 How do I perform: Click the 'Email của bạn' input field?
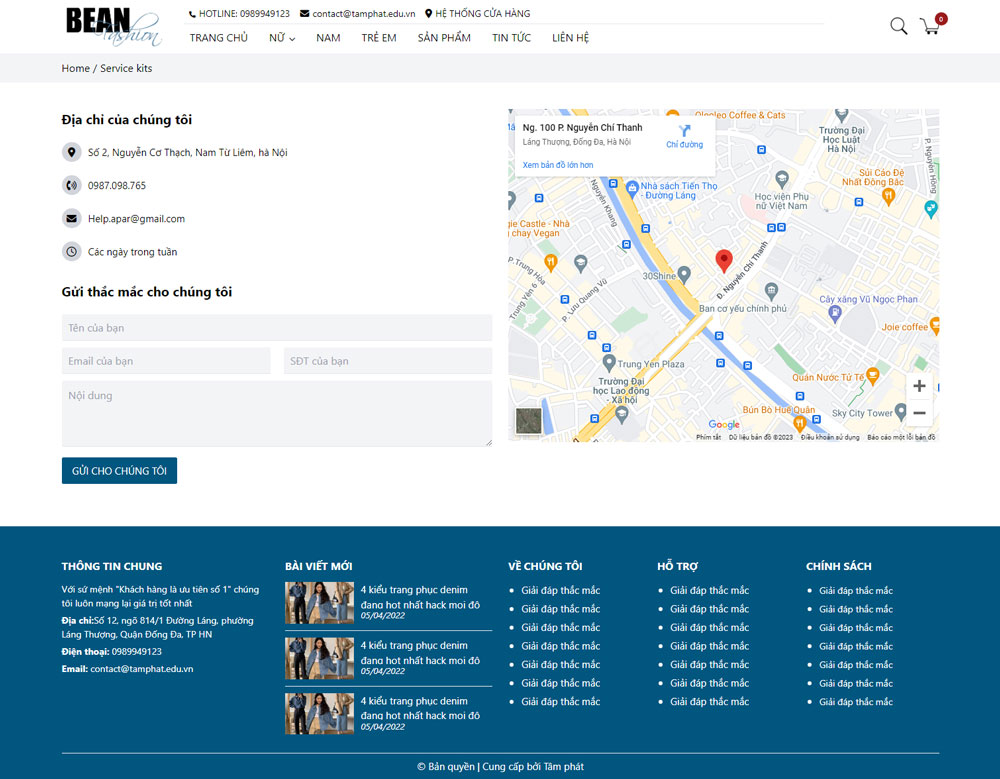click(166, 361)
